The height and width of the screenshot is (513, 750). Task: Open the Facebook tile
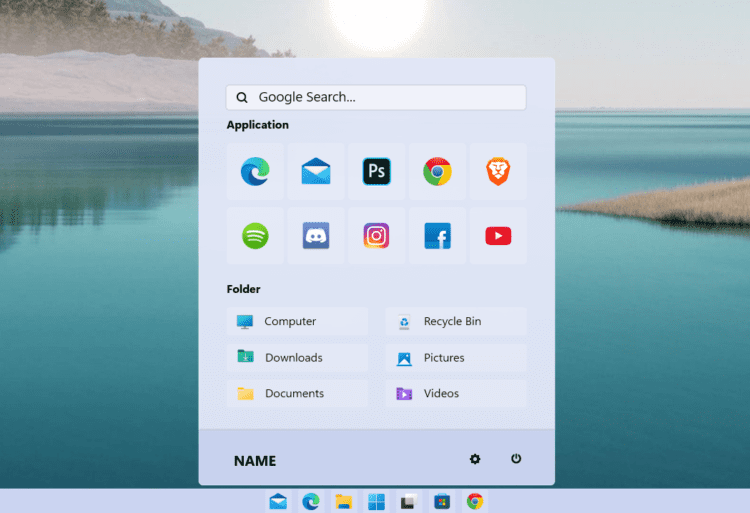(x=437, y=236)
